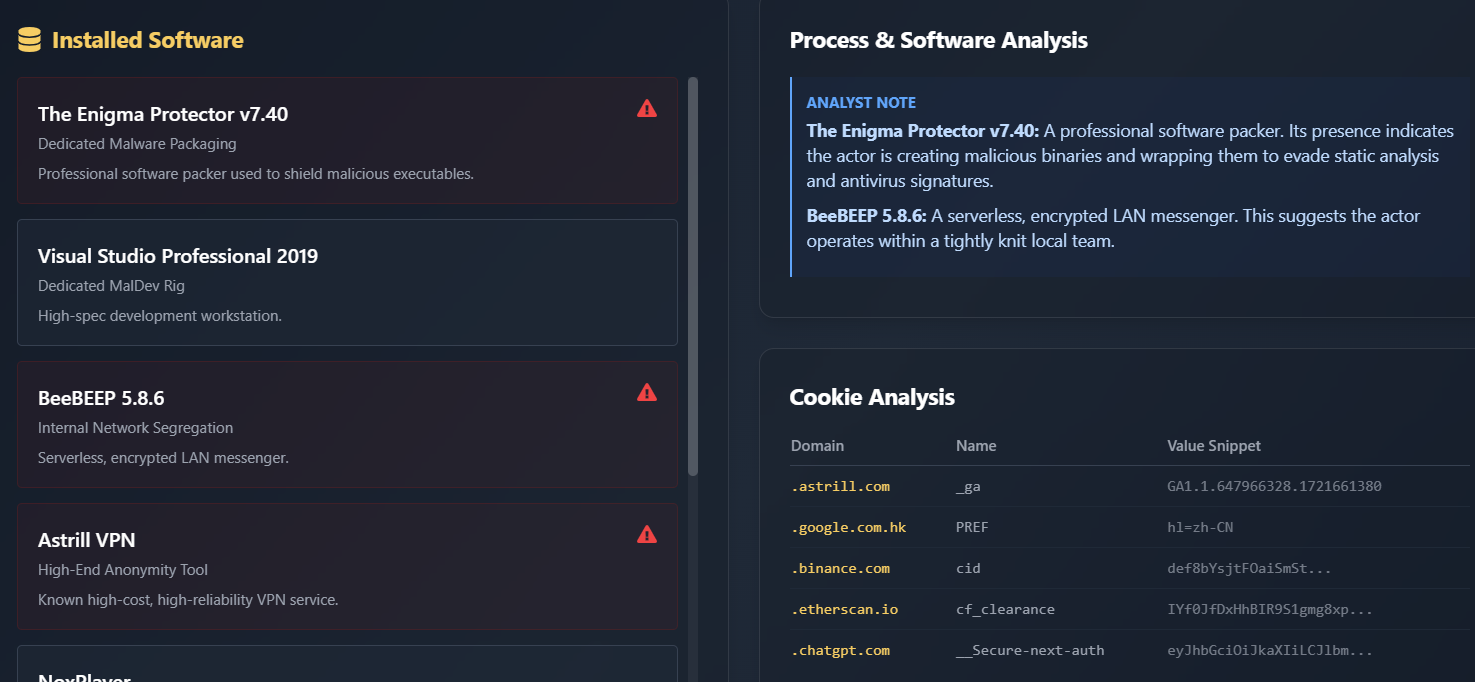Click the Name column header in Cookie Analysis

pyautogui.click(x=976, y=446)
